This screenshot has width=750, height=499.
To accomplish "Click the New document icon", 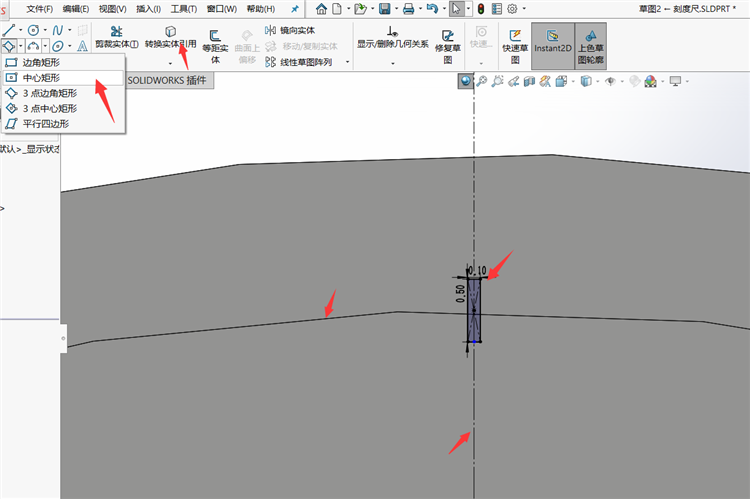I will pyautogui.click(x=337, y=9).
